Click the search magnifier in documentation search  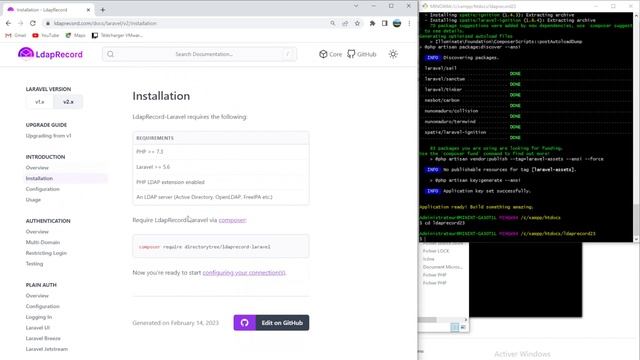111,54
